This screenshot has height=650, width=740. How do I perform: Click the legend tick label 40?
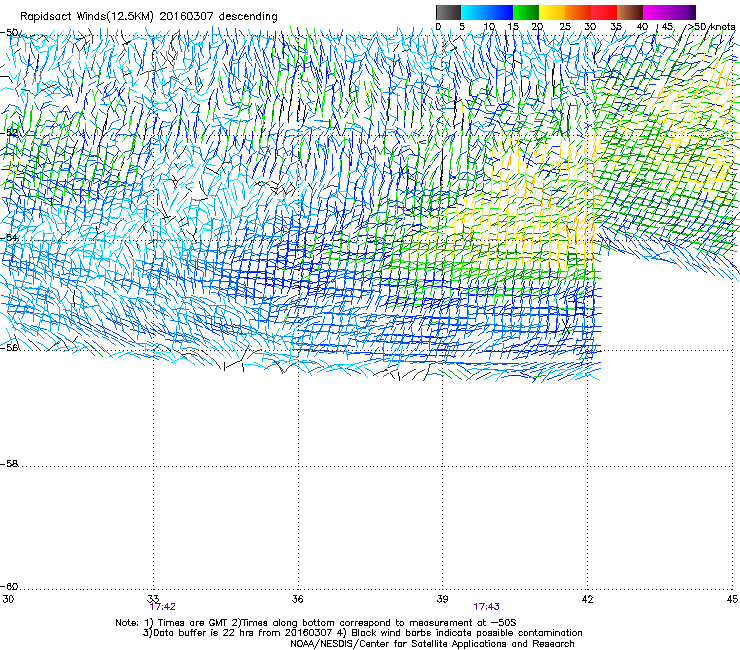(x=642, y=27)
